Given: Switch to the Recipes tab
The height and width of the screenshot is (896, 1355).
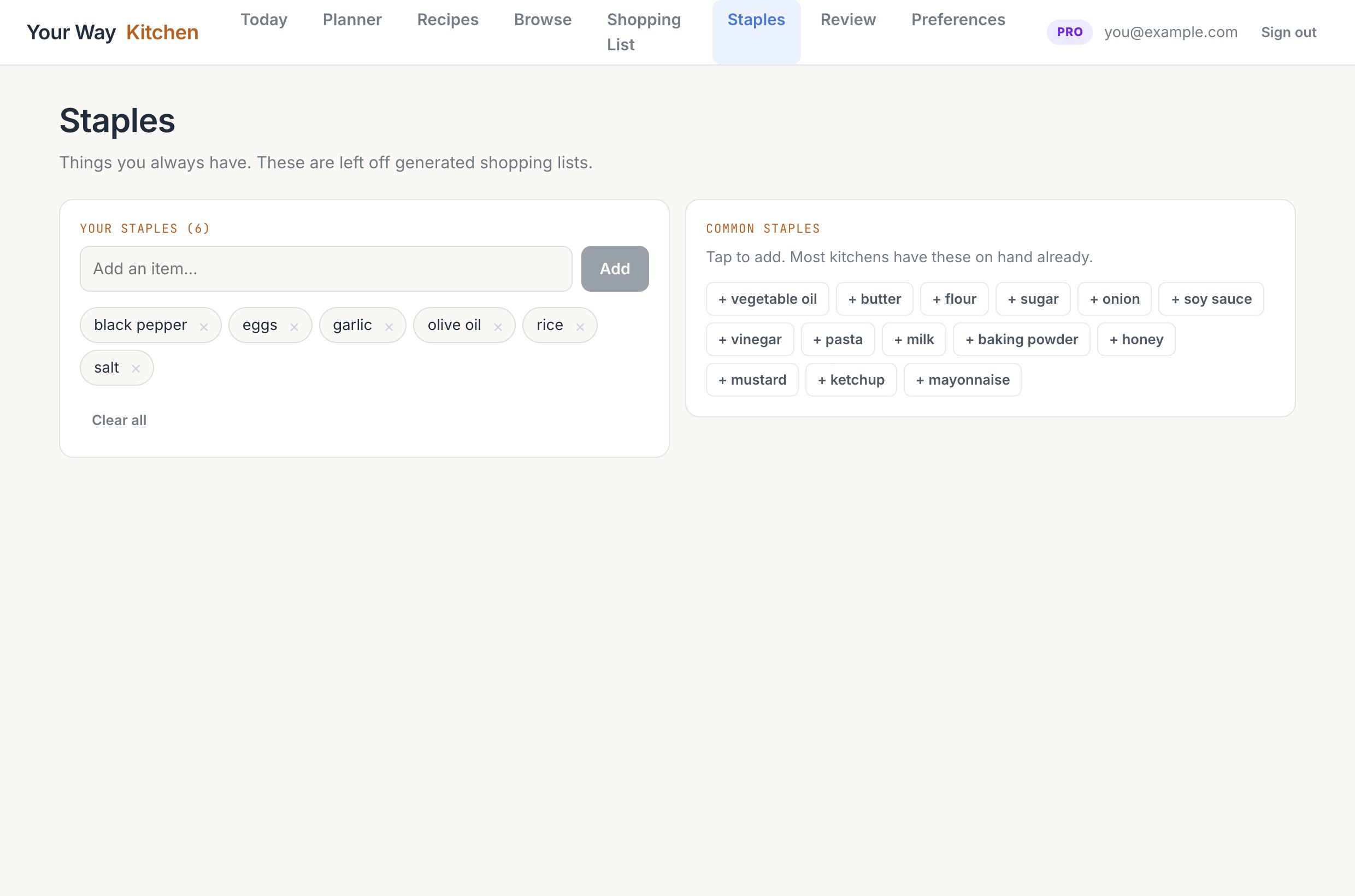Looking at the screenshot, I should click(x=447, y=20).
